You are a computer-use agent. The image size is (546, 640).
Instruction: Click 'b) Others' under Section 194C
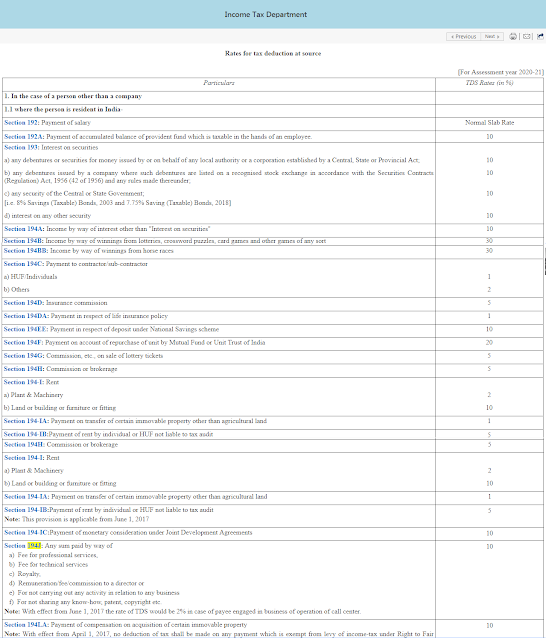[17, 290]
